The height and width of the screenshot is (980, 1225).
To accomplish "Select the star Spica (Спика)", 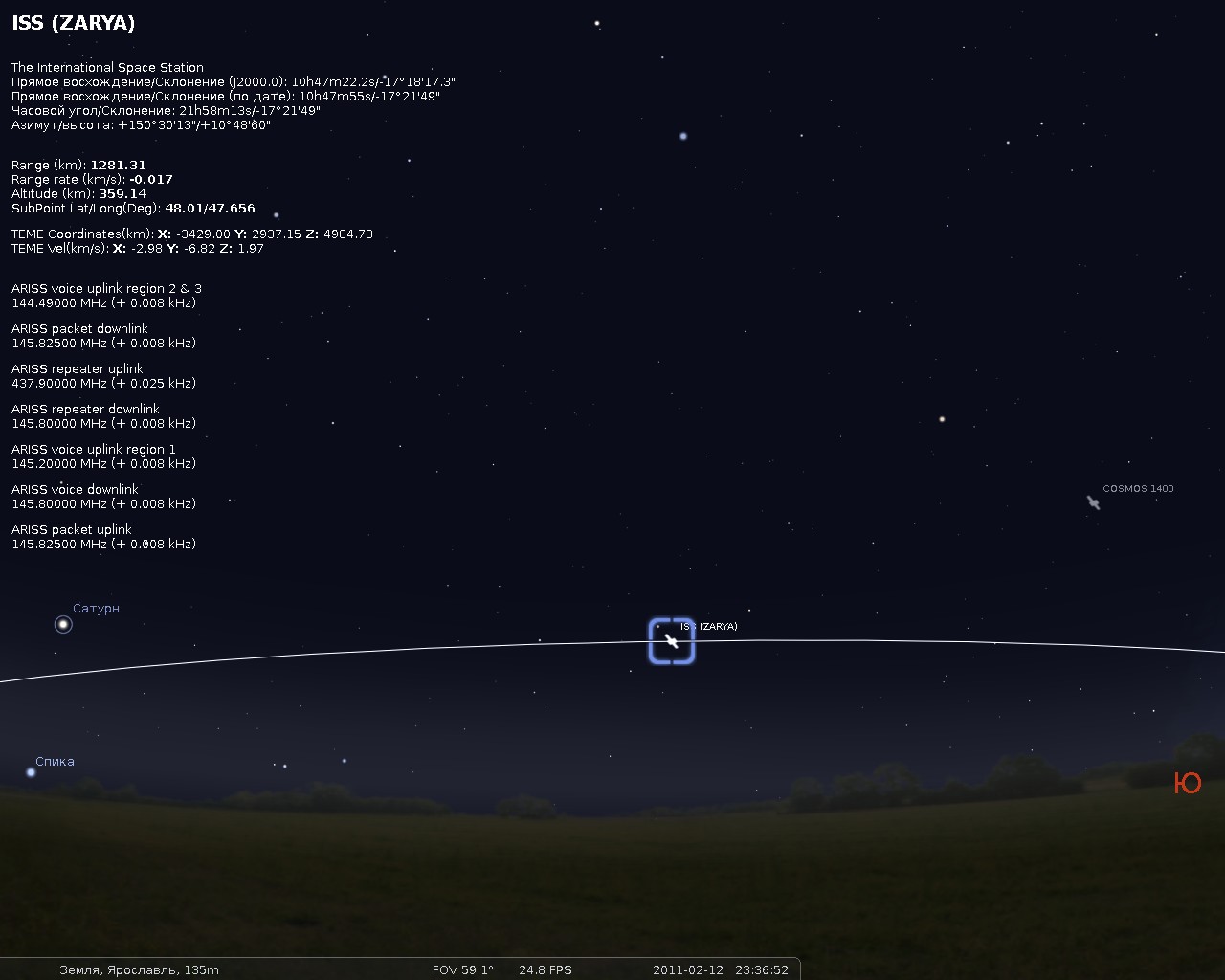I will click(31, 772).
